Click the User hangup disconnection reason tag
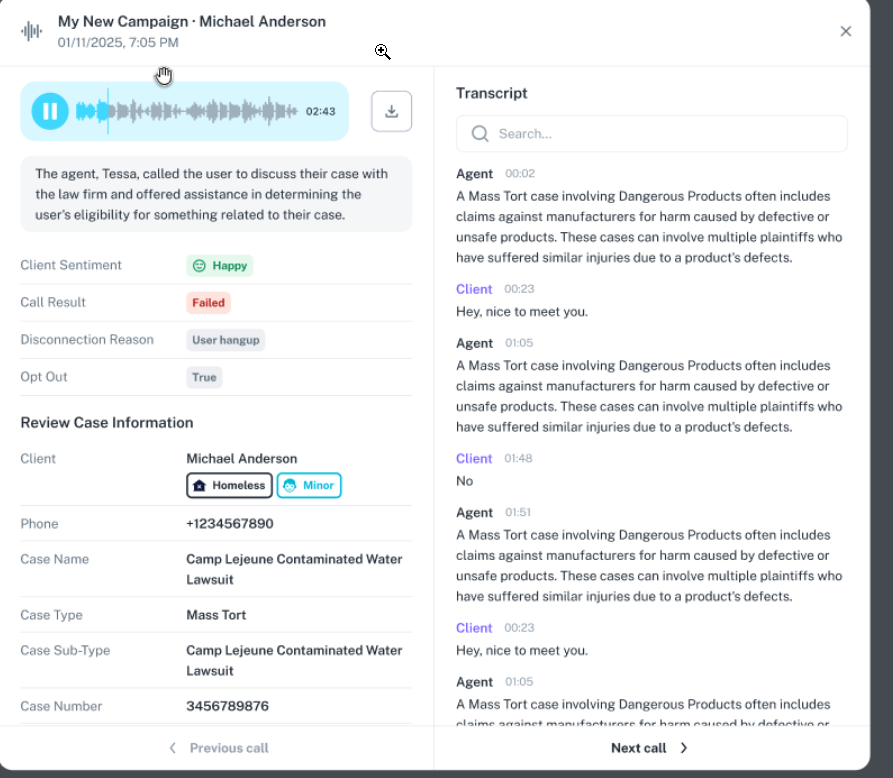The width and height of the screenshot is (893, 778). tap(225, 340)
